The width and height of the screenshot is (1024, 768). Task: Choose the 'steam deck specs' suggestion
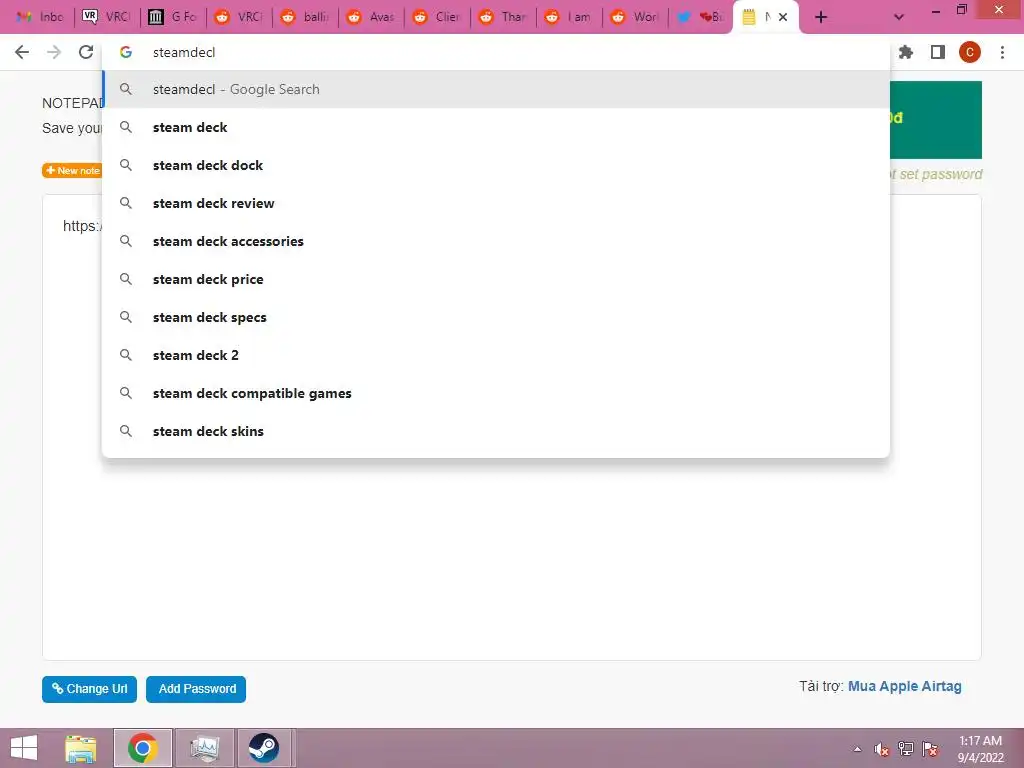496,317
